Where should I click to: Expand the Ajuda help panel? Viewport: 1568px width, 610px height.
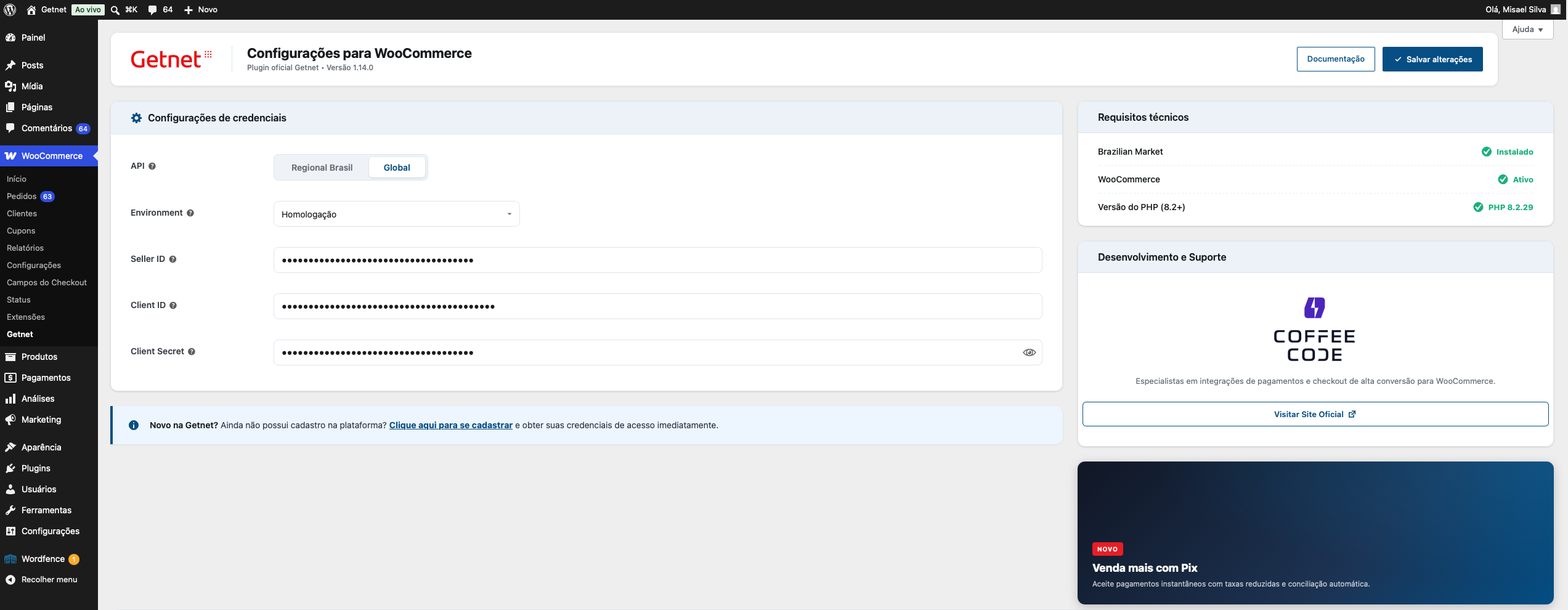point(1528,30)
